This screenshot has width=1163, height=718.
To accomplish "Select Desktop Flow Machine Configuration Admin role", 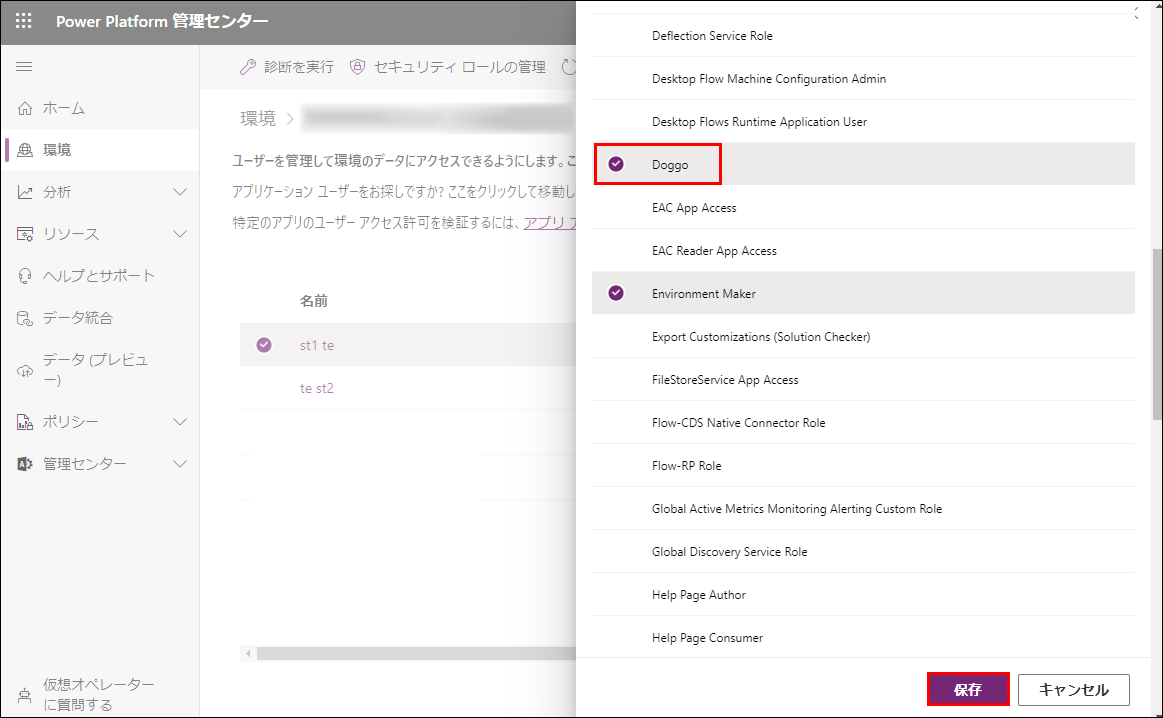I will (863, 79).
